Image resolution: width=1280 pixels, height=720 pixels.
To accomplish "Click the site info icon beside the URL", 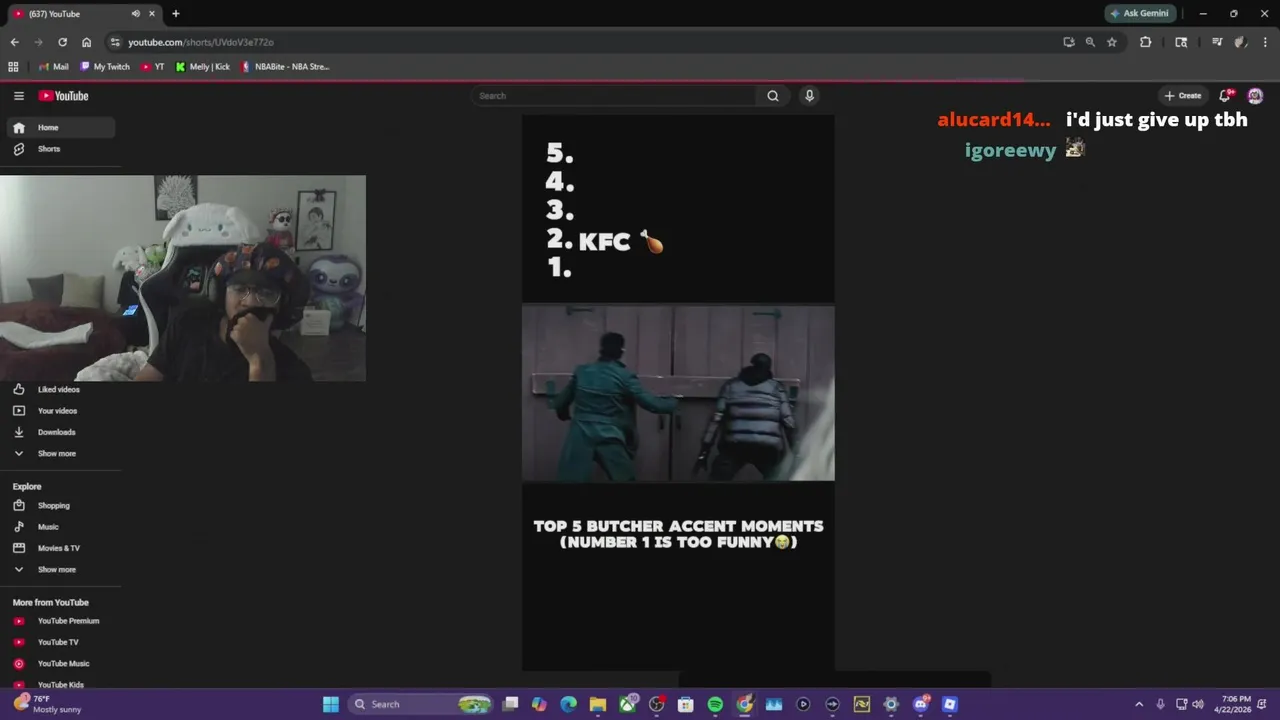I will [x=115, y=42].
